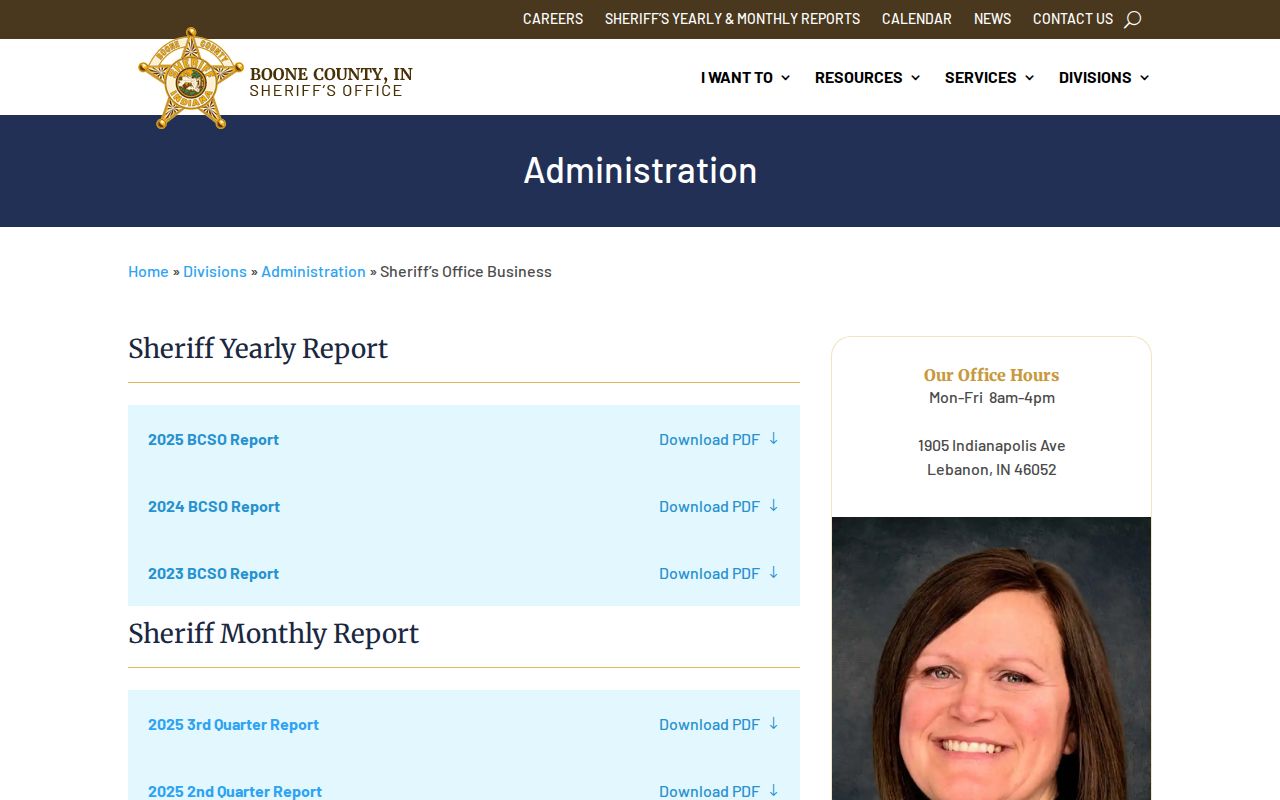
Task: Go to Administration breadcrumb link
Action: (313, 271)
